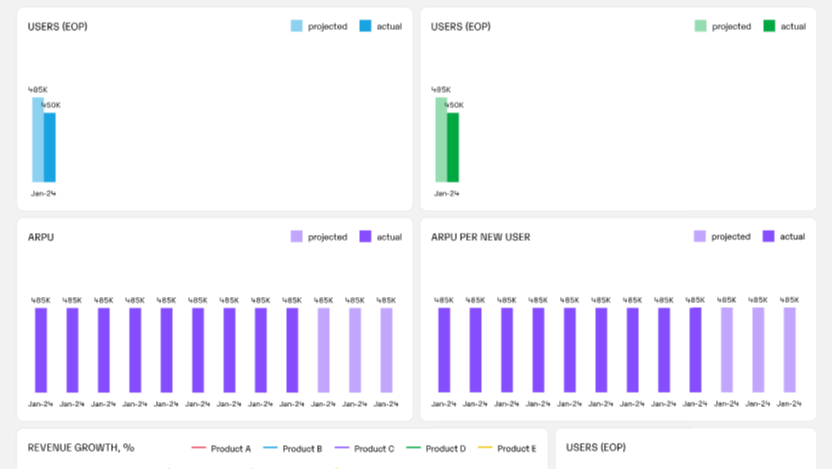Click the light blue projected 485K bar
This screenshot has width=835, height=469.
click(x=37, y=140)
